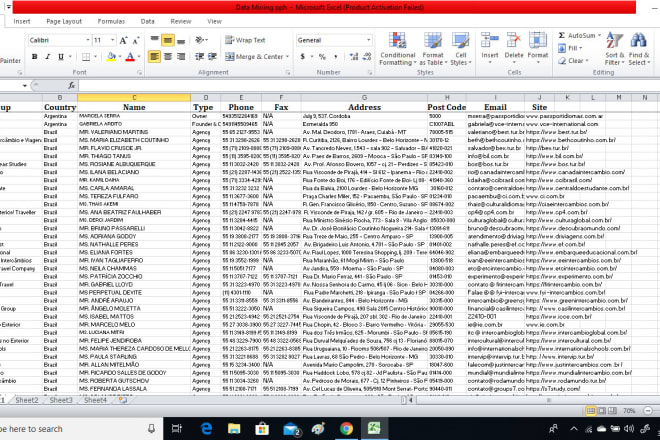Click the formula bar input

point(369,85)
